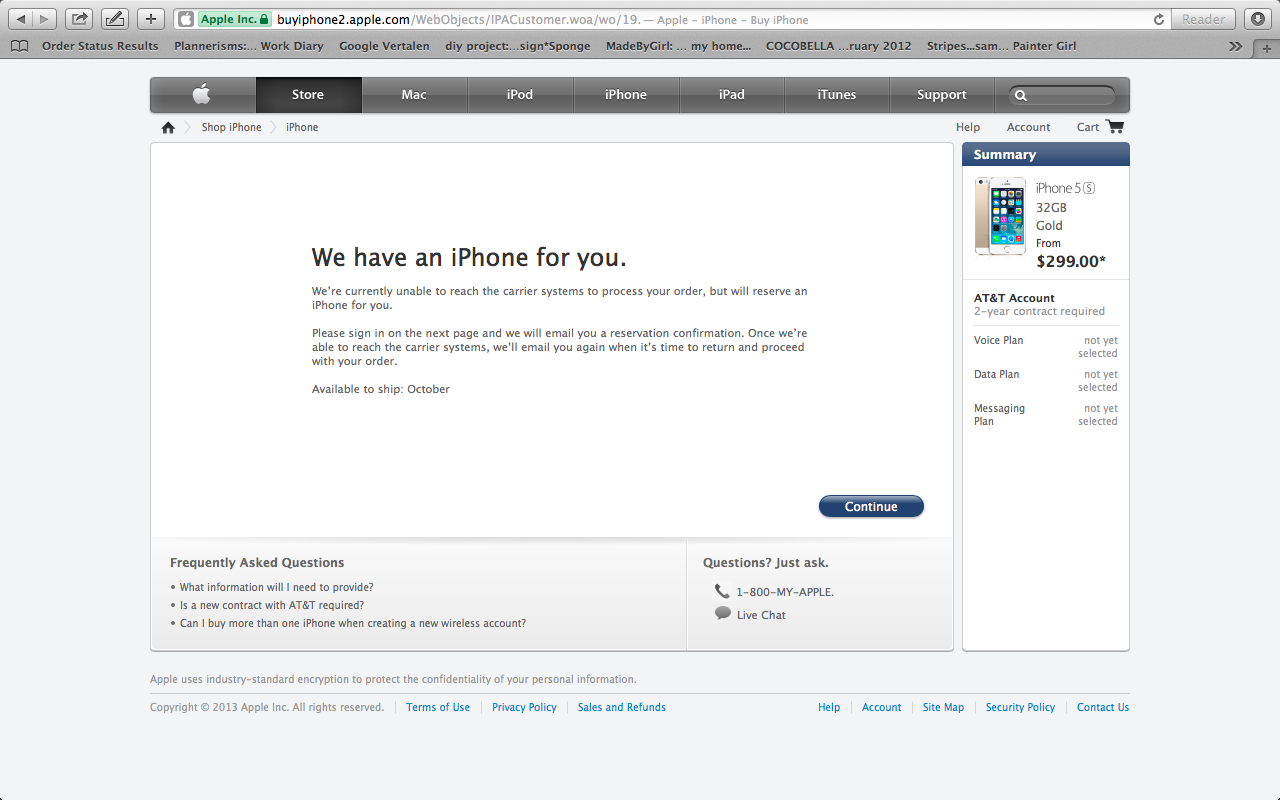Open the Security Policy footer link
The width and height of the screenshot is (1280, 800).
click(1020, 707)
